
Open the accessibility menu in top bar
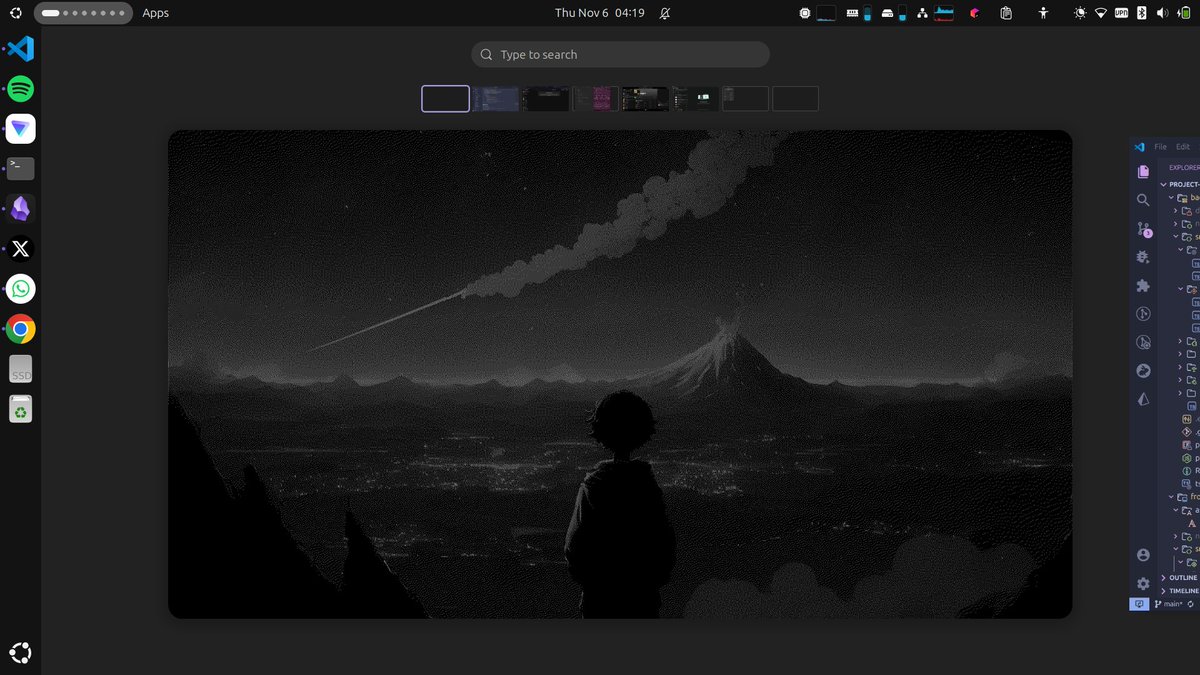pyautogui.click(x=1043, y=13)
